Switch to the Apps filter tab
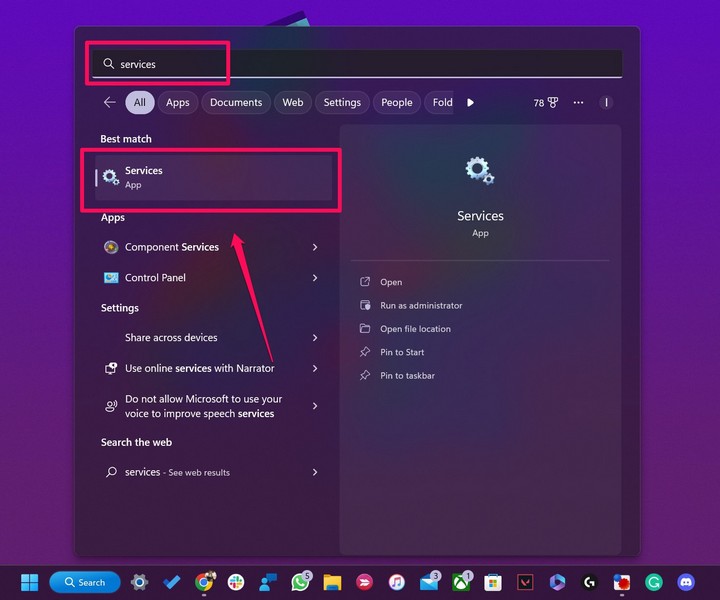 click(x=178, y=102)
